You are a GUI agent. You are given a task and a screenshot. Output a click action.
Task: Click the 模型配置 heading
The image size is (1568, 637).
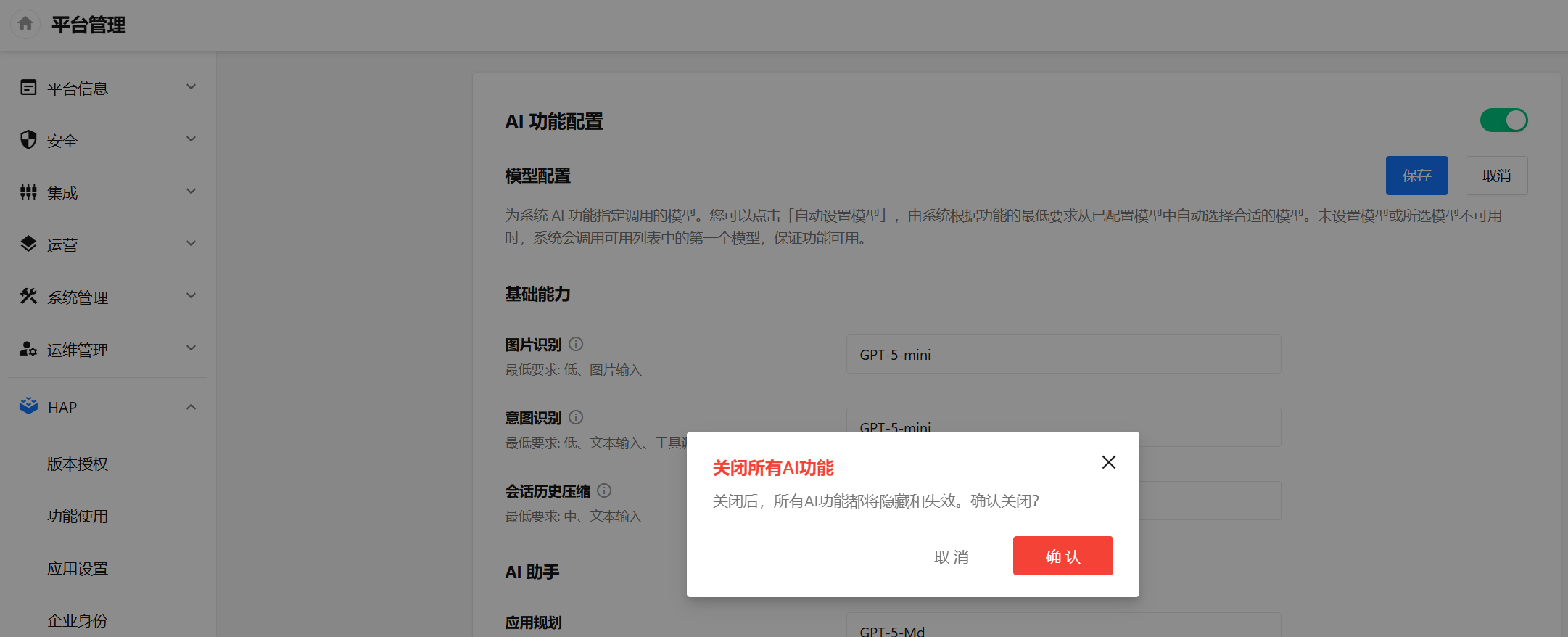pyautogui.click(x=537, y=176)
